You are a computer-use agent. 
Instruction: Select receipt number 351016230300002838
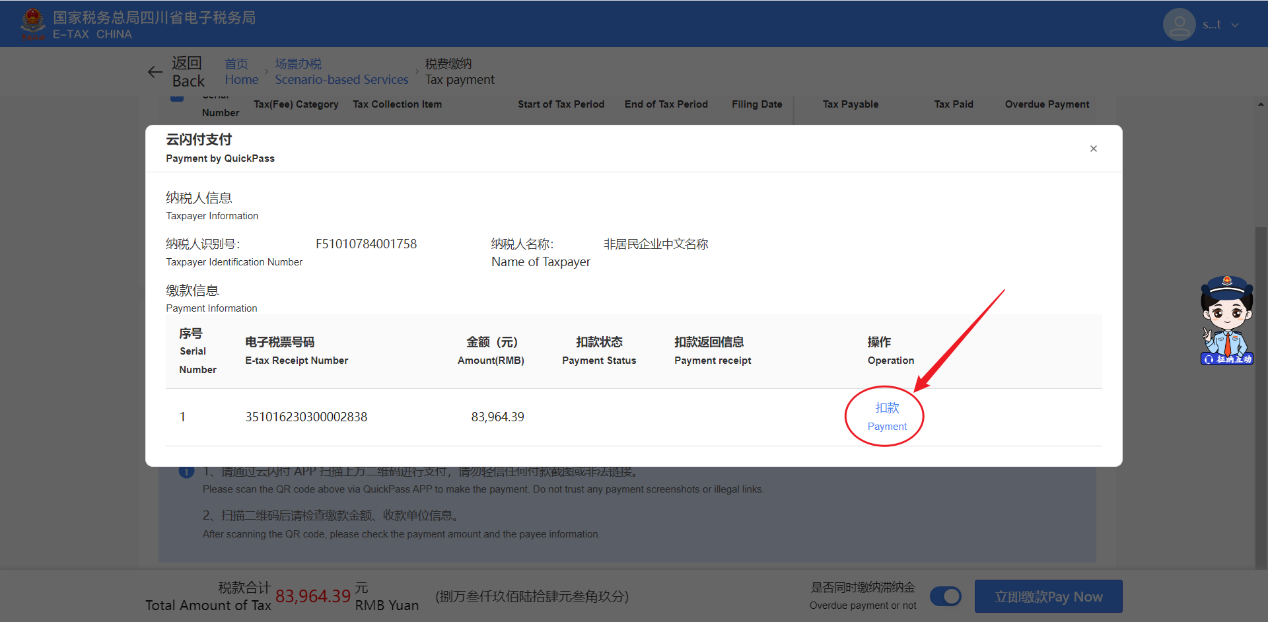tap(306, 417)
